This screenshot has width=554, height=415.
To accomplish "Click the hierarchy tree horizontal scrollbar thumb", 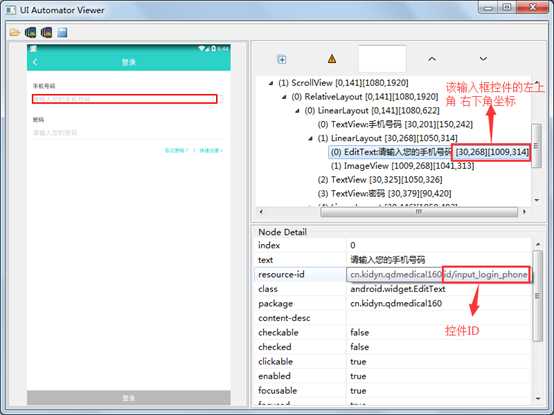I will coord(419,212).
